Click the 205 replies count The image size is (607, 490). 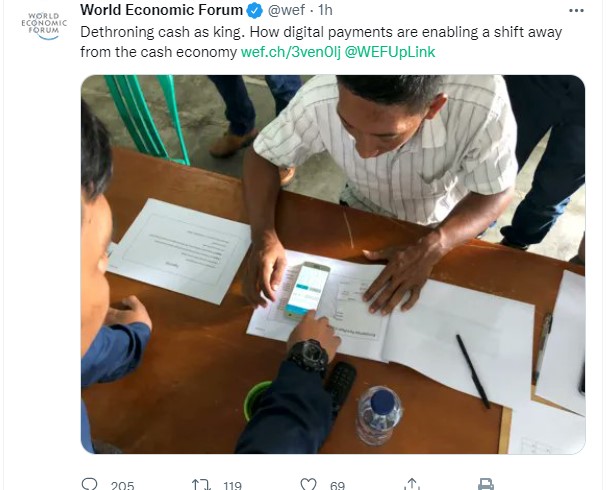(122, 485)
